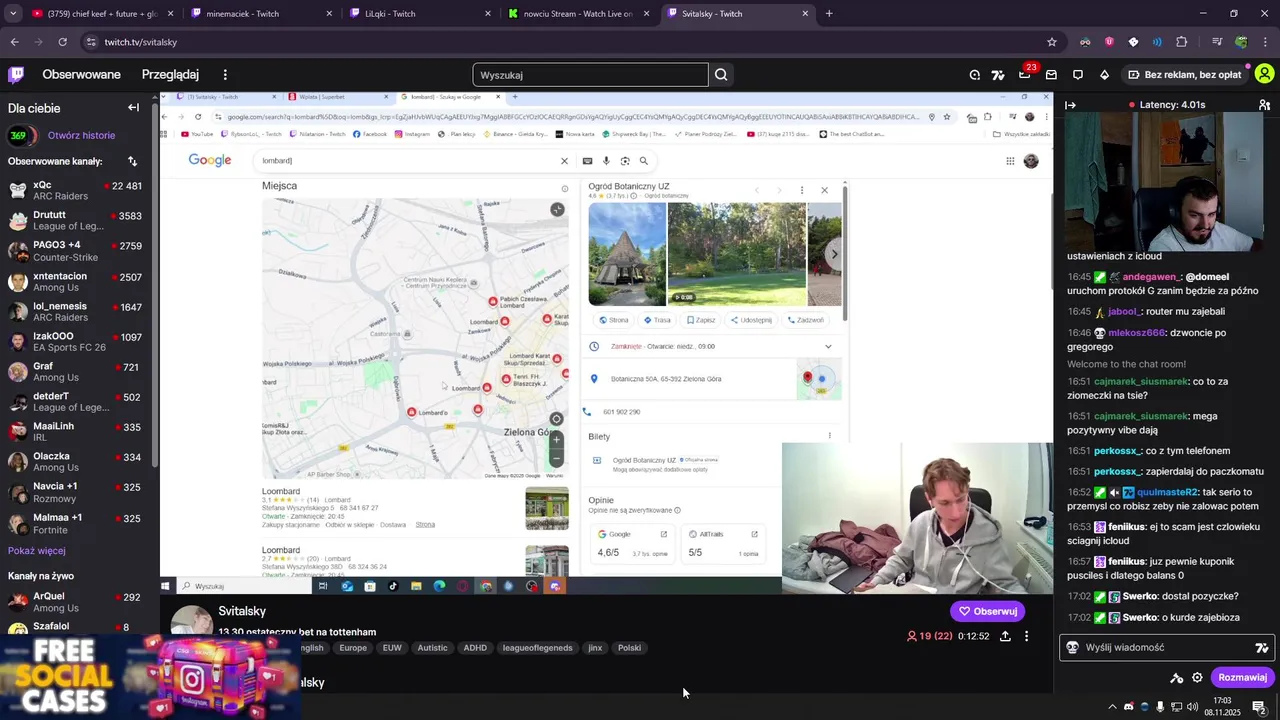Click the Autistic tag

click(x=432, y=648)
